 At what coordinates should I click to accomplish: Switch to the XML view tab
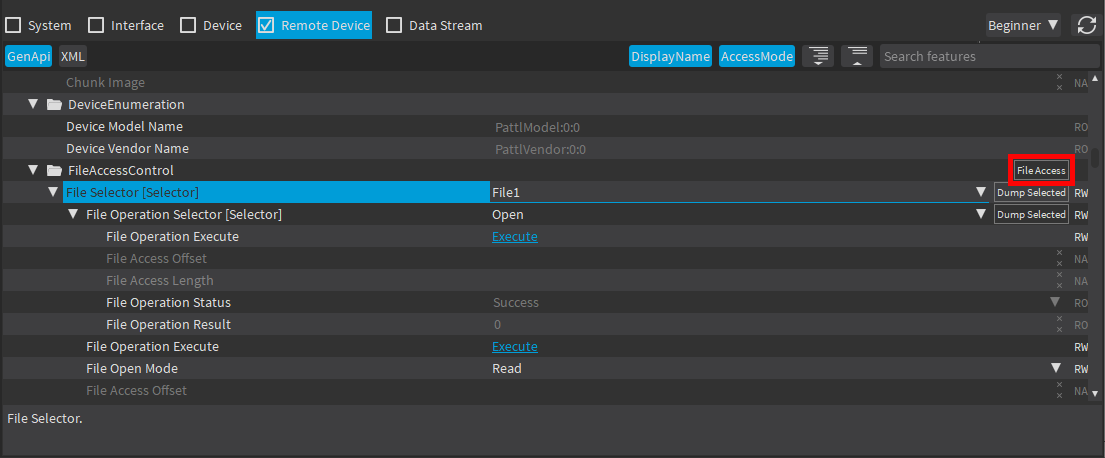point(72,57)
